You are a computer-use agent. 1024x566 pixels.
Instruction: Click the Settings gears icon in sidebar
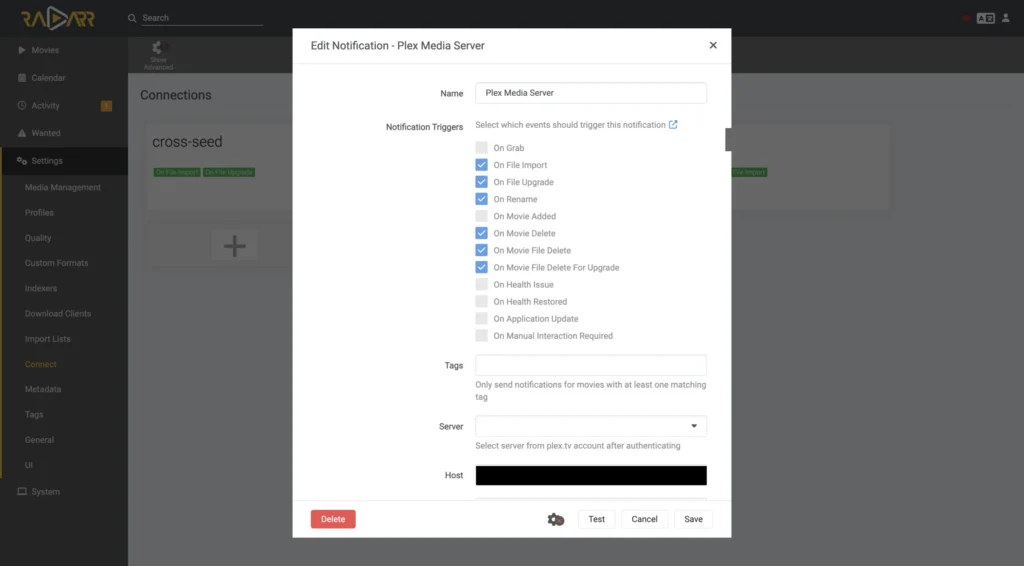22,161
